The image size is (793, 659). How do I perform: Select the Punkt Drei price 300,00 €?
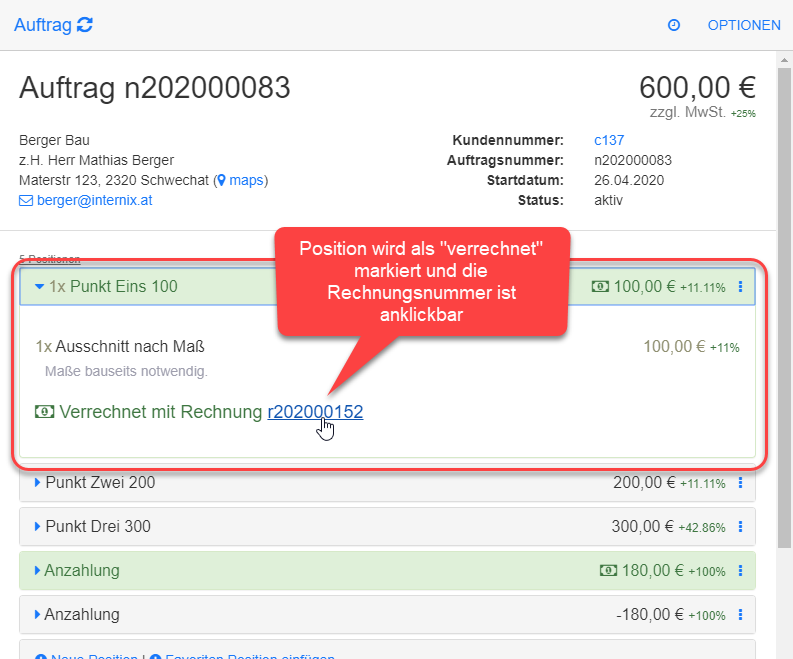[643, 526]
